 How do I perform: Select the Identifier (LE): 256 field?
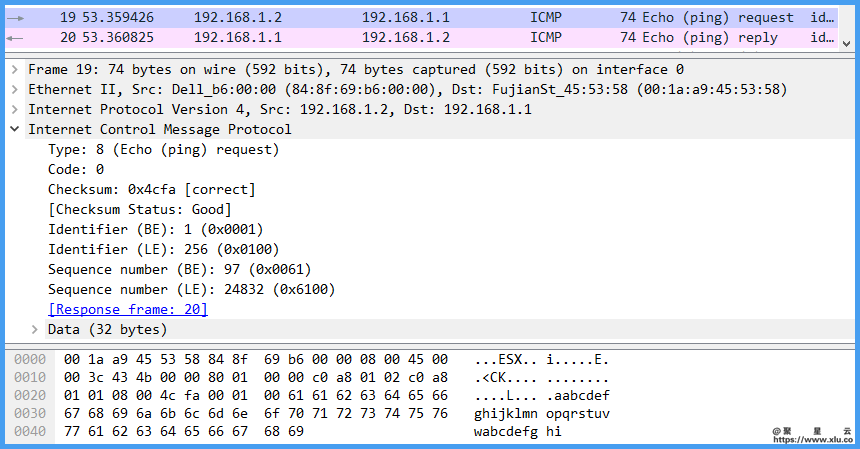[163, 250]
